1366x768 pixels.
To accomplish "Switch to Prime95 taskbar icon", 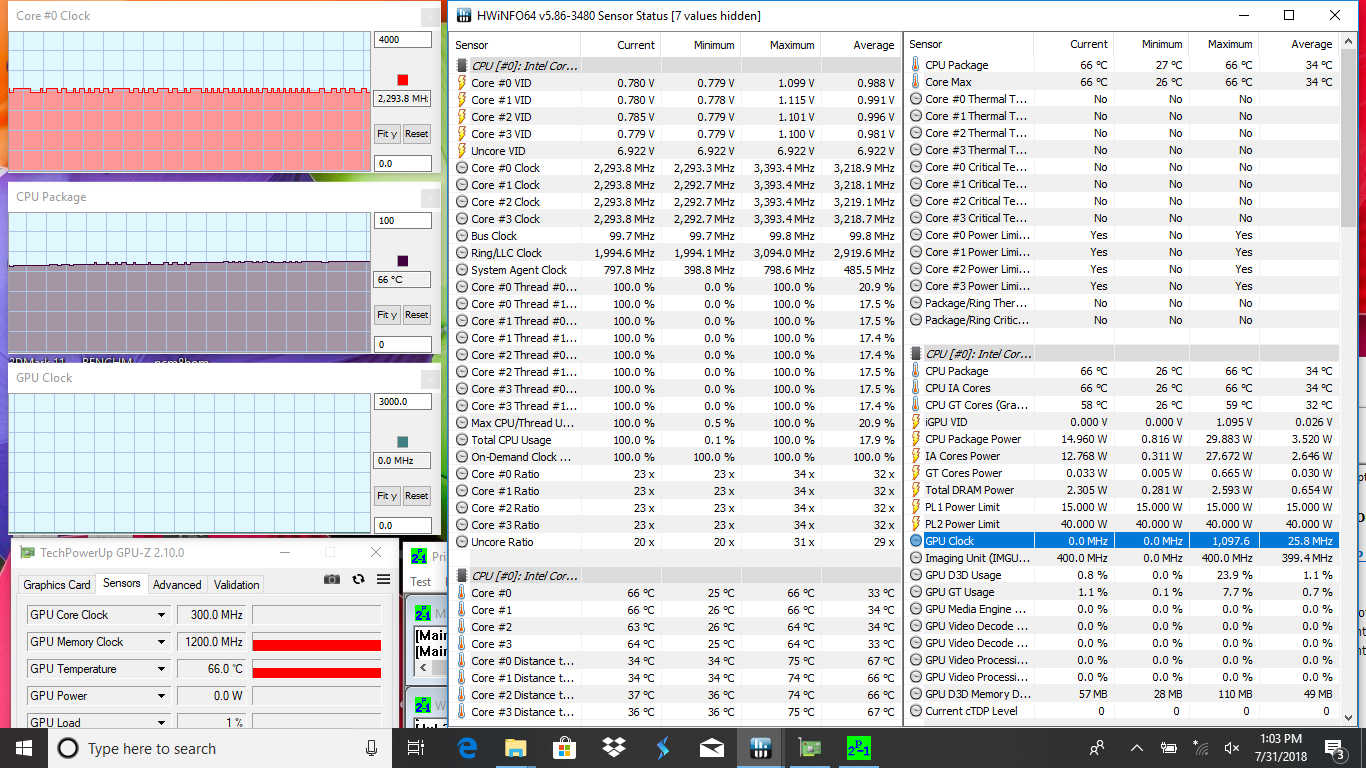I will [858, 748].
